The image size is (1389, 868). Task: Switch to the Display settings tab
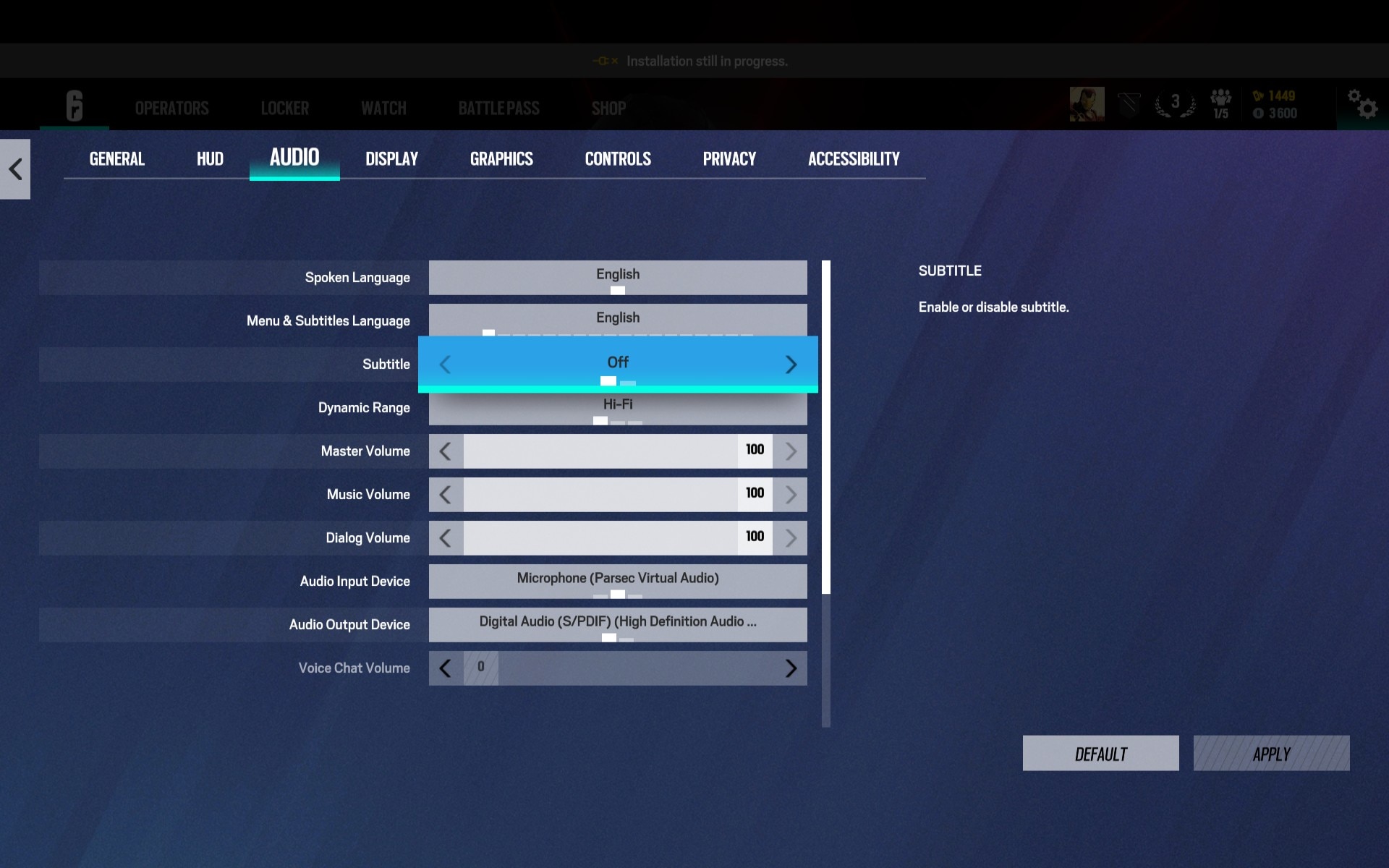pos(391,158)
